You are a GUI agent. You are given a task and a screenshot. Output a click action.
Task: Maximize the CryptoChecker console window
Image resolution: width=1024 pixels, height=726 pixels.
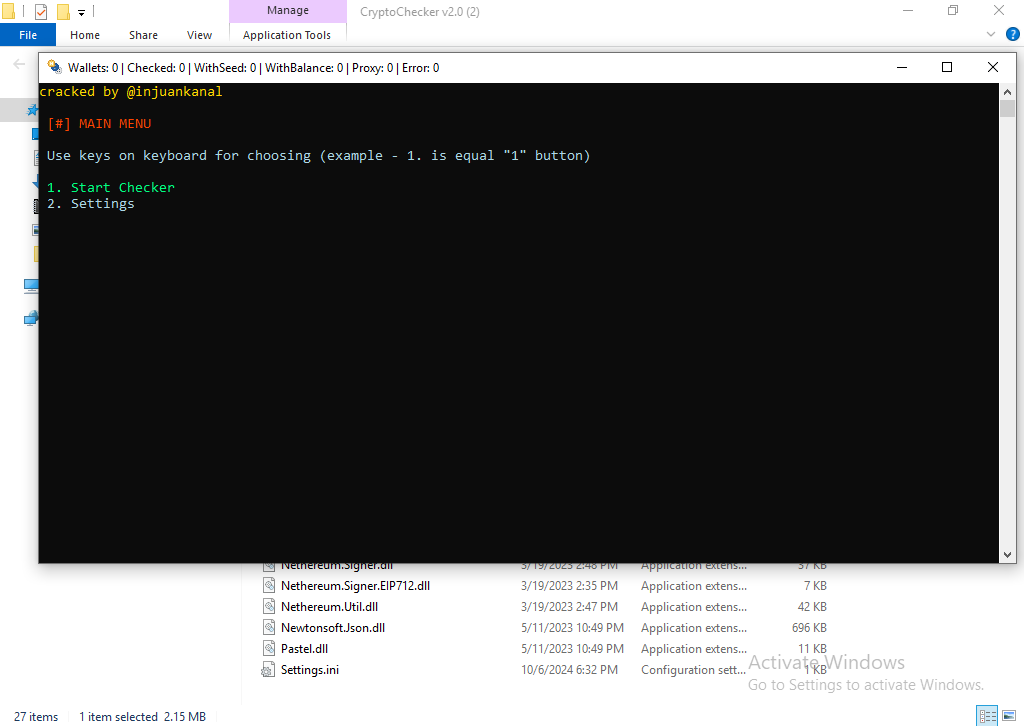[947, 68]
